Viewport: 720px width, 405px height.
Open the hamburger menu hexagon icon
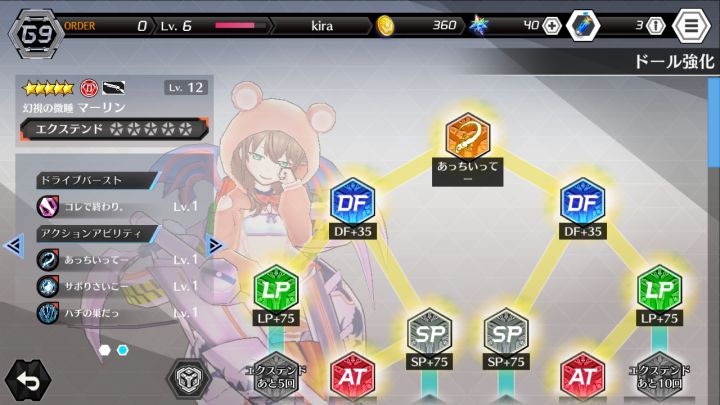pos(691,25)
